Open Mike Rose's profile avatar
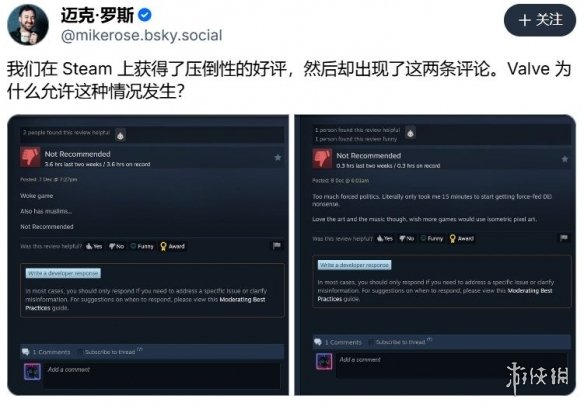Viewport: 584px width, 406px height. pyautogui.click(x=28, y=25)
